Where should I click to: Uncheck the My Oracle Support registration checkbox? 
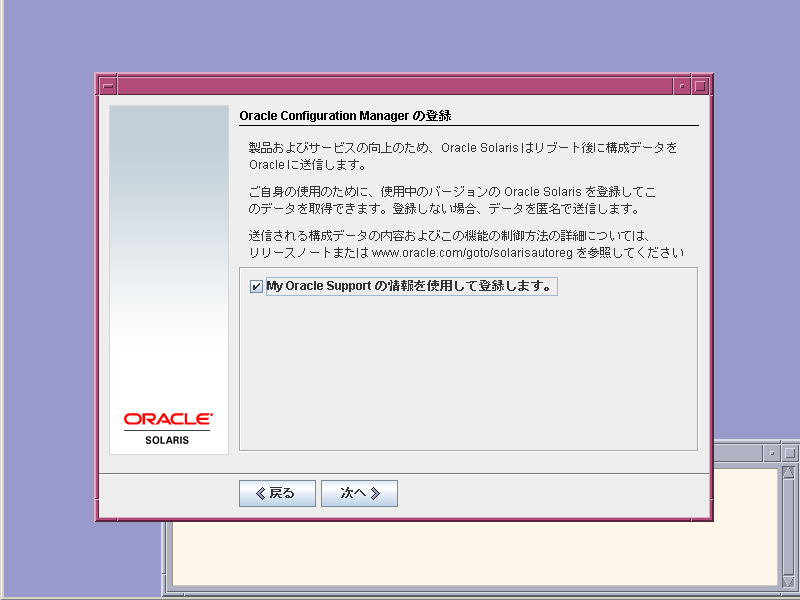point(256,286)
